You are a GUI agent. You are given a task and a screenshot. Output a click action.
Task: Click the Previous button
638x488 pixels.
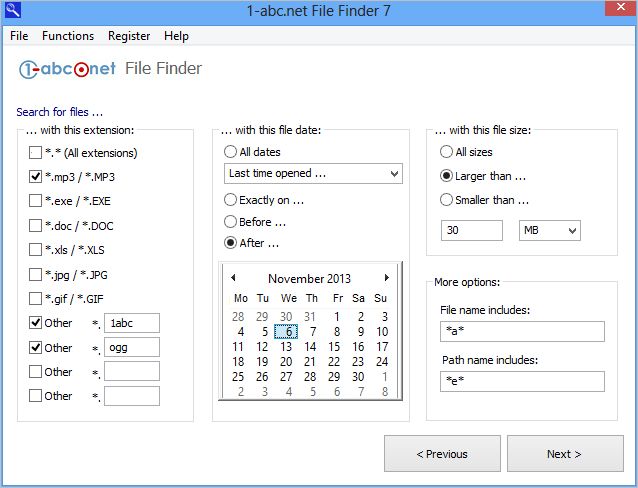point(442,454)
